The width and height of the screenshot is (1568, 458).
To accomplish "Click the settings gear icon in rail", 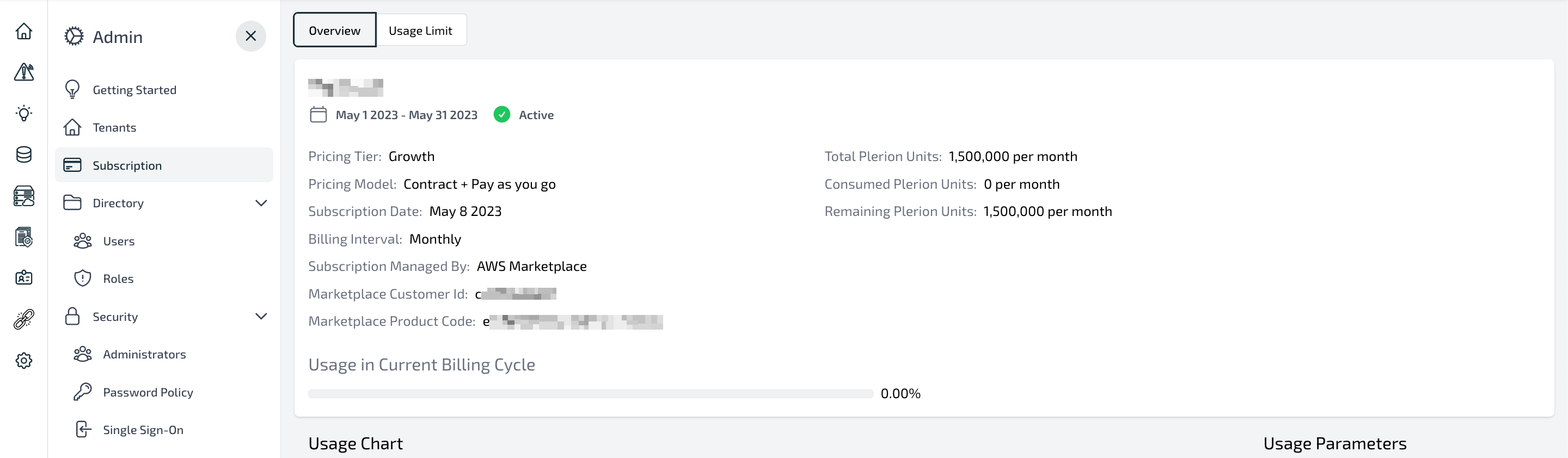I will coord(24,361).
